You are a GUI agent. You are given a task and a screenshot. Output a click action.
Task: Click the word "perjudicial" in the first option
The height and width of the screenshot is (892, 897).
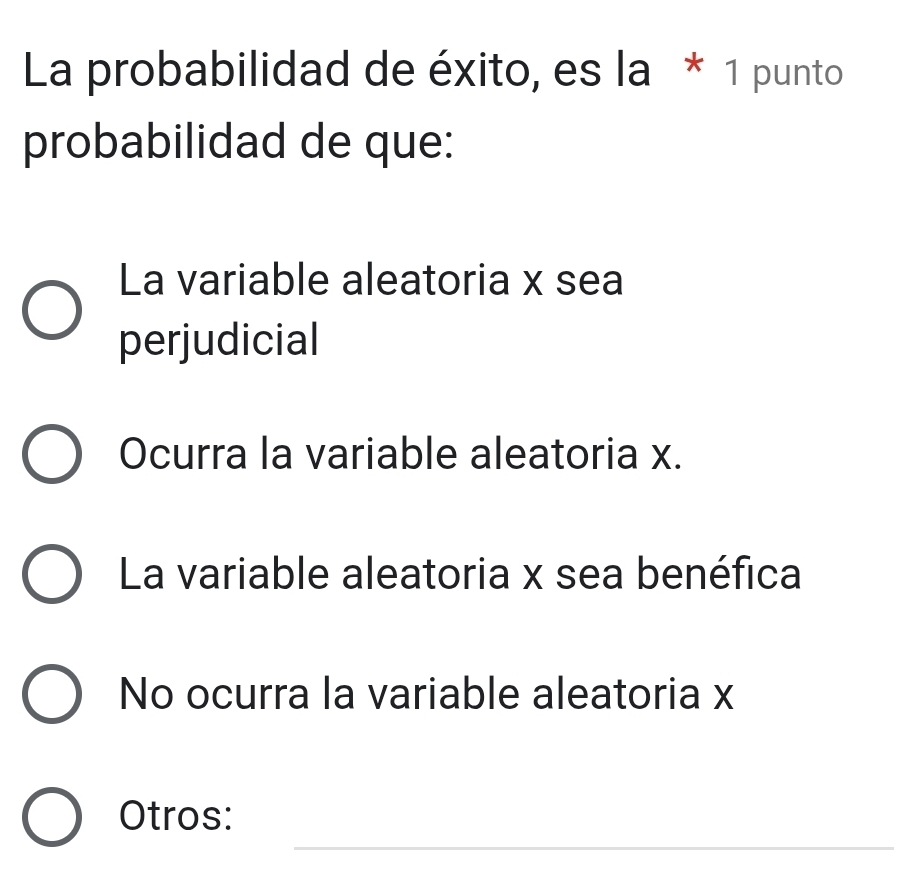click(218, 341)
